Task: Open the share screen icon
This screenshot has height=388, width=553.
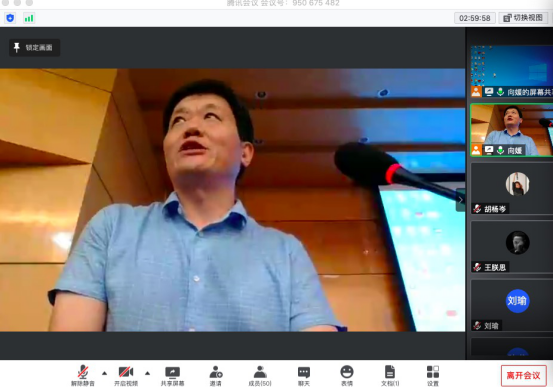Action: [172, 376]
